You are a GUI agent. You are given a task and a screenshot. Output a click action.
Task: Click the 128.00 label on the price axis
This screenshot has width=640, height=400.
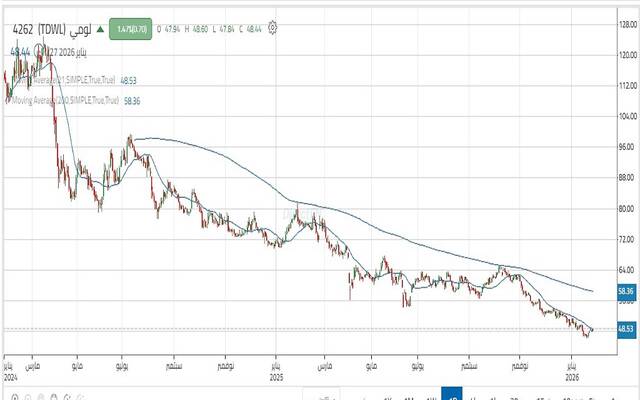pyautogui.click(x=627, y=24)
